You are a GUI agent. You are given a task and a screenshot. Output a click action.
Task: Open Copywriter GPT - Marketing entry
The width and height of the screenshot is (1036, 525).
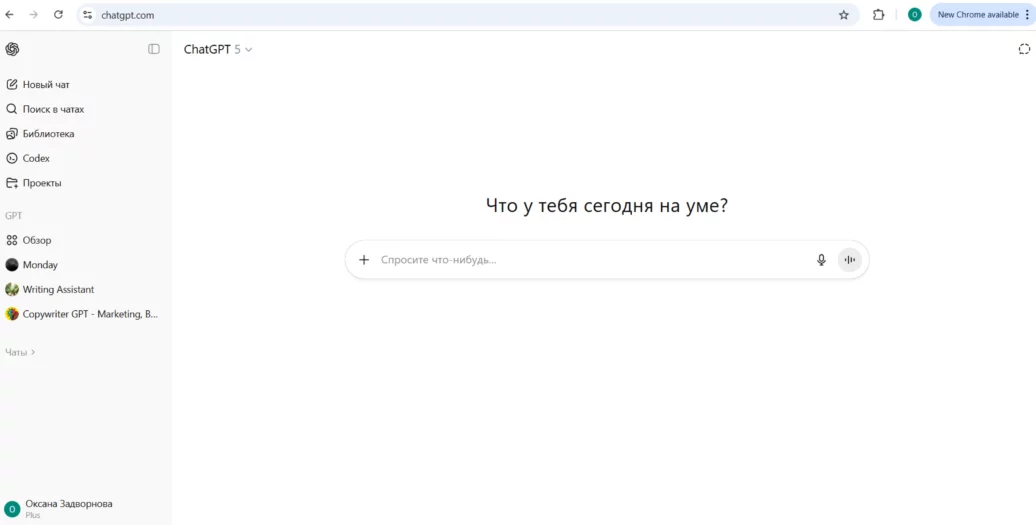pyautogui.click(x=89, y=314)
